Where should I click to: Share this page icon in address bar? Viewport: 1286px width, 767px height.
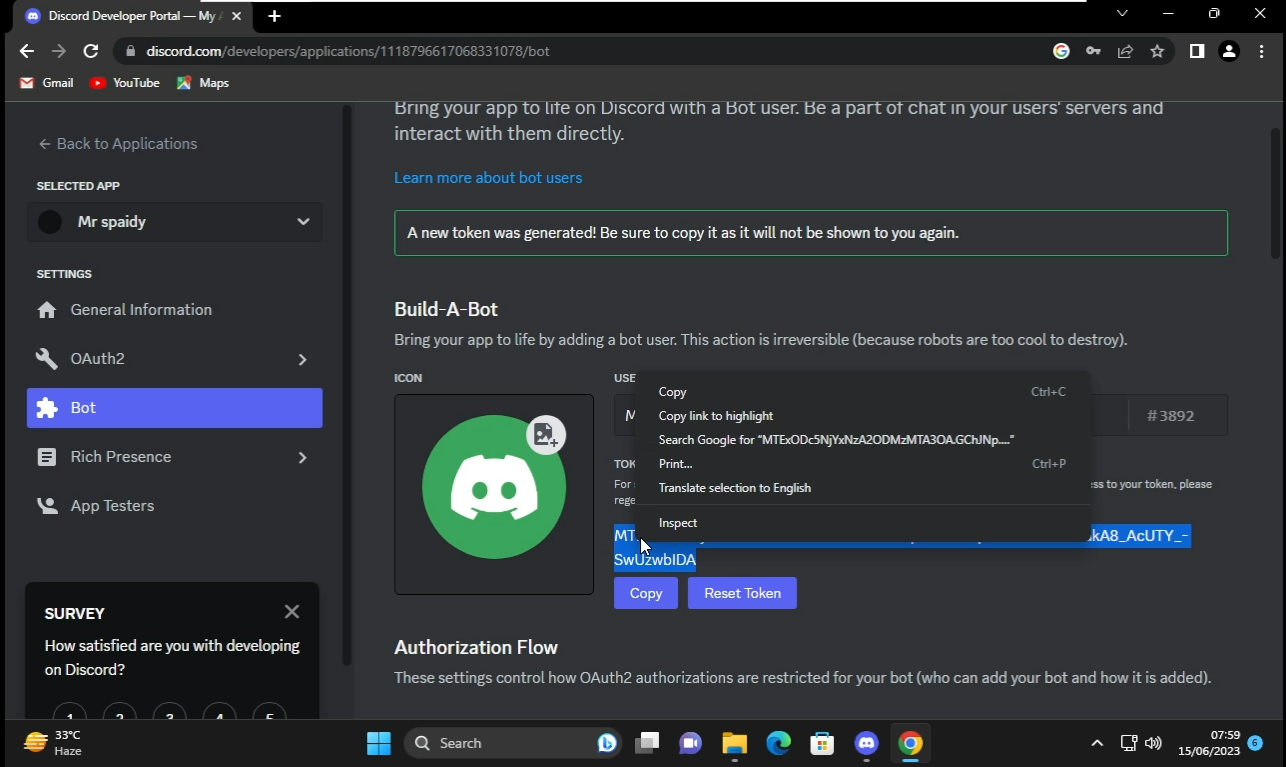1125,51
